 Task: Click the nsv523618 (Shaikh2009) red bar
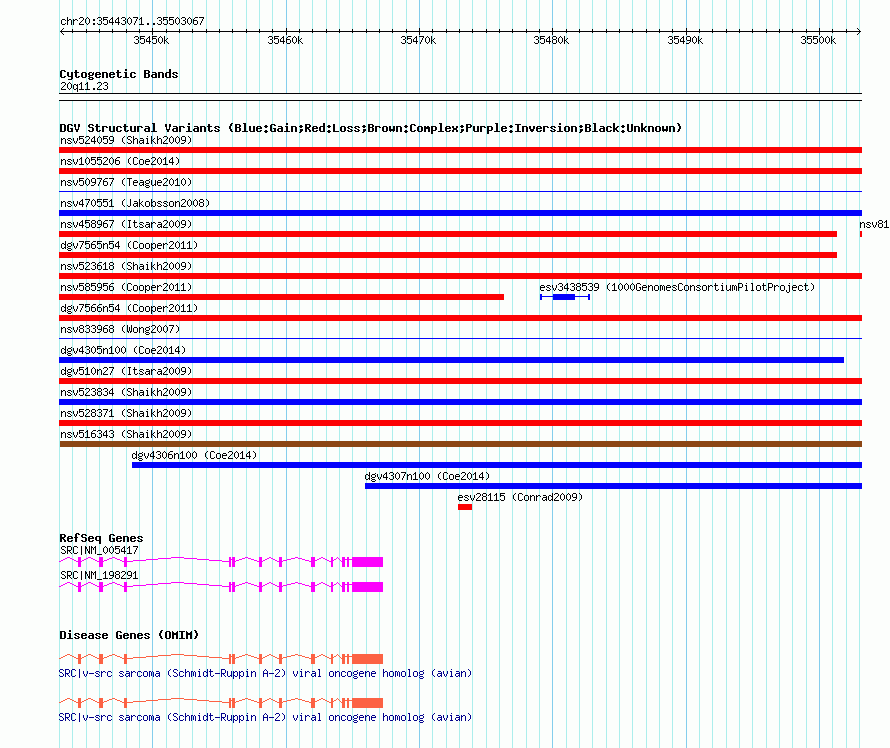(x=460, y=276)
